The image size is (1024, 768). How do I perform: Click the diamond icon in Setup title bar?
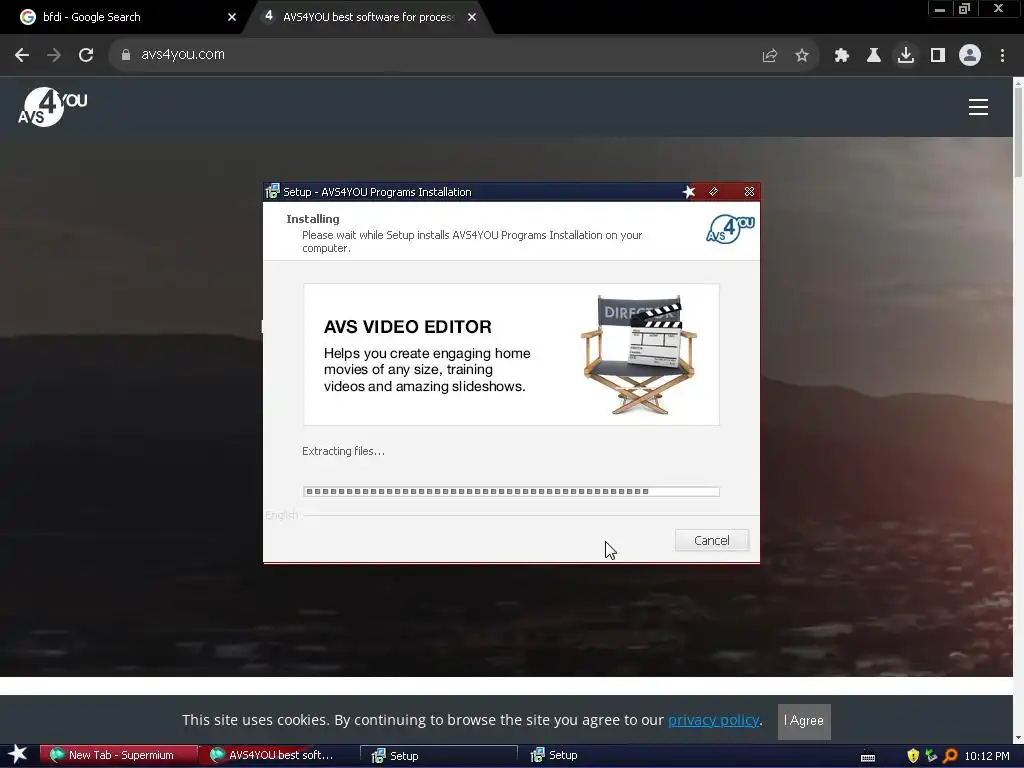point(714,191)
